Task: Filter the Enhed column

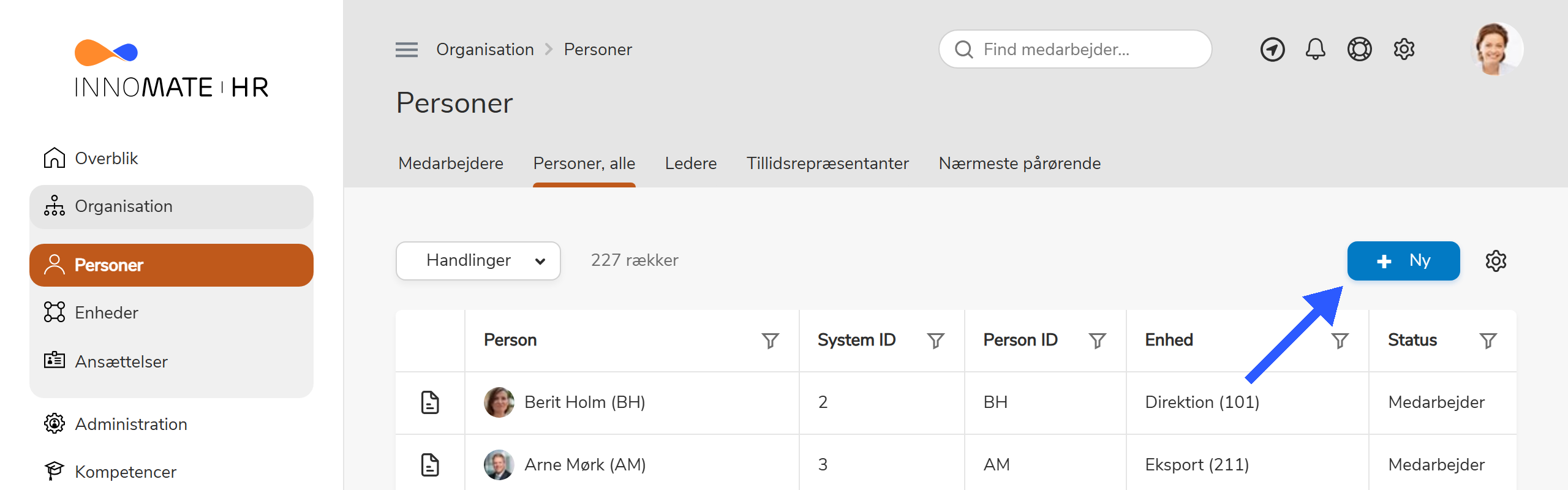Action: [x=1340, y=341]
